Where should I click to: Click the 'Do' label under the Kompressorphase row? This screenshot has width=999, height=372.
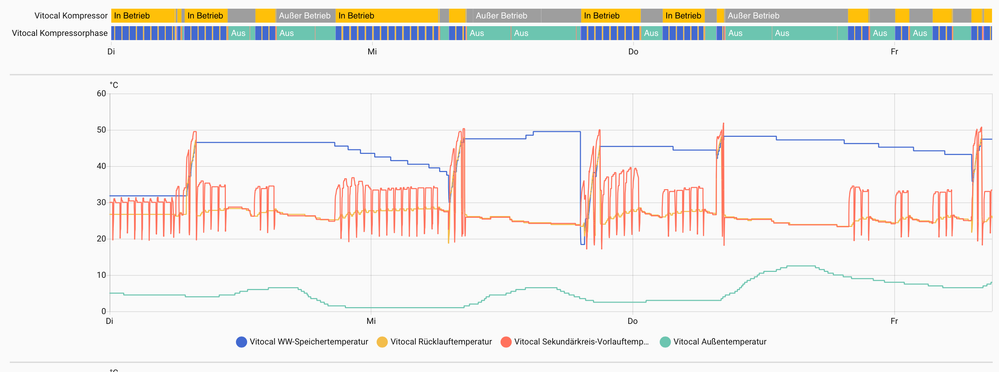coord(633,52)
